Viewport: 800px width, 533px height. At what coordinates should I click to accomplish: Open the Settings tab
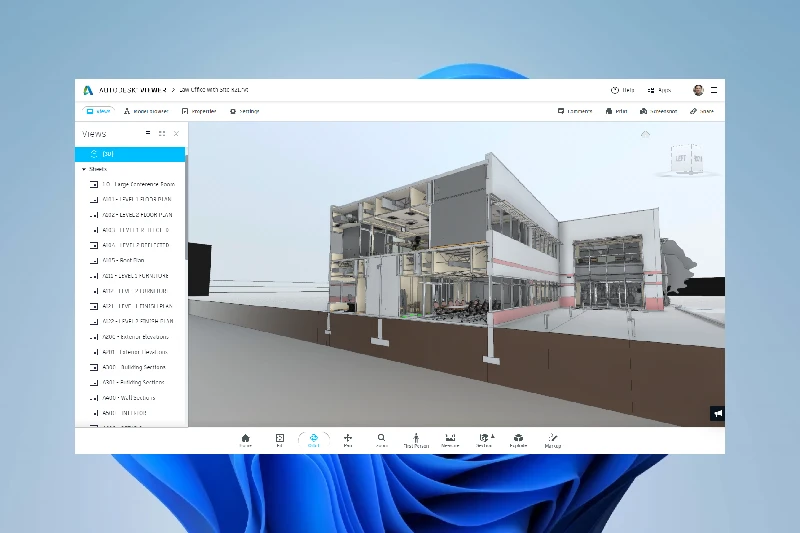244,111
